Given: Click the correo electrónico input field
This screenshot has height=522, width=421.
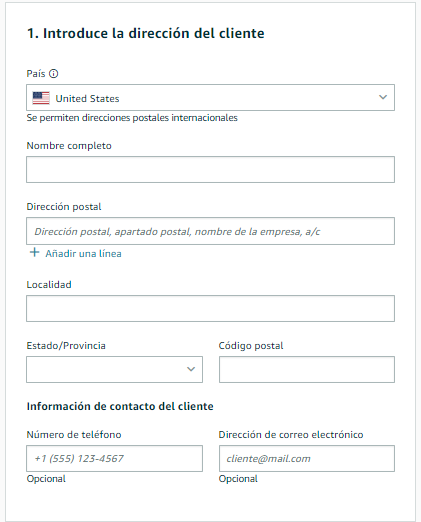Looking at the screenshot, I should pos(307,458).
